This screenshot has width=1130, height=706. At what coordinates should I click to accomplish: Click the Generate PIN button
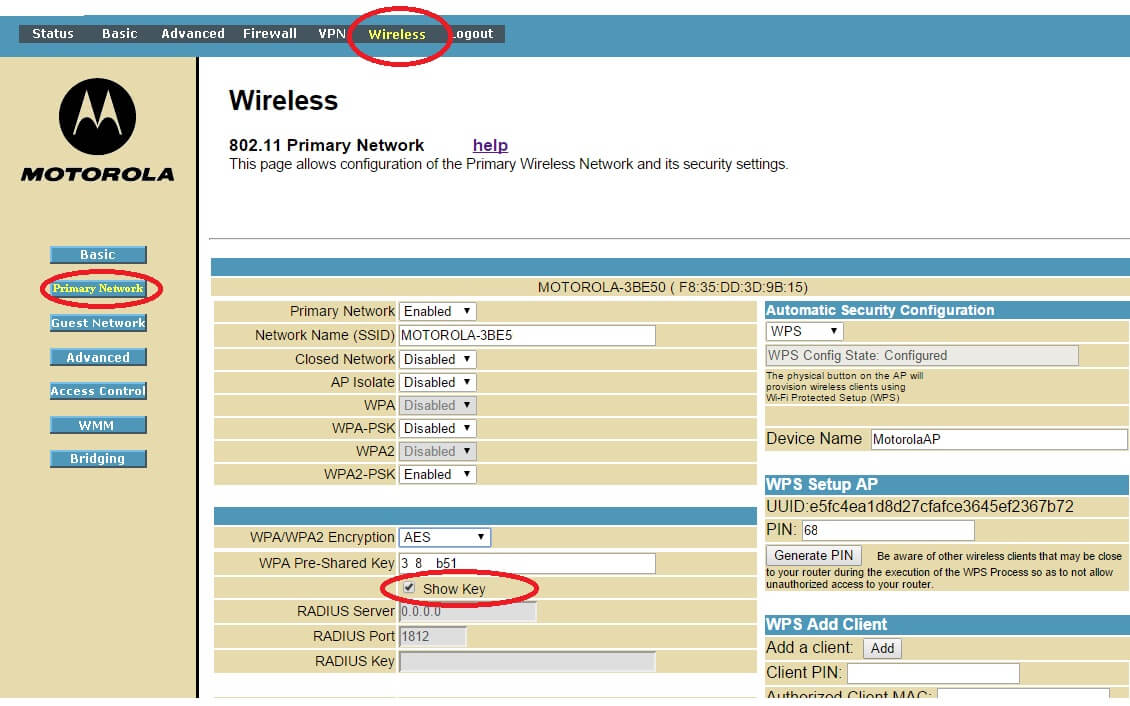coord(814,555)
